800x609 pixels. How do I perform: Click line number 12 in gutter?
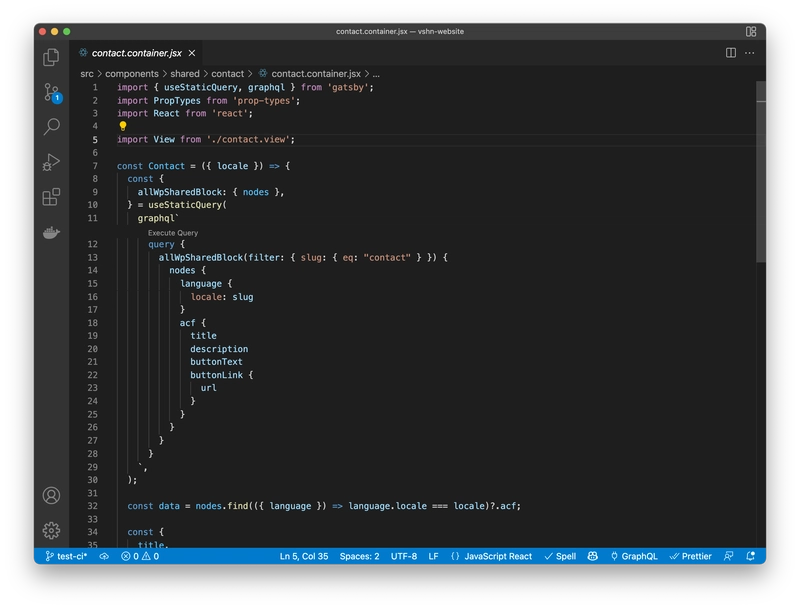click(x=92, y=244)
